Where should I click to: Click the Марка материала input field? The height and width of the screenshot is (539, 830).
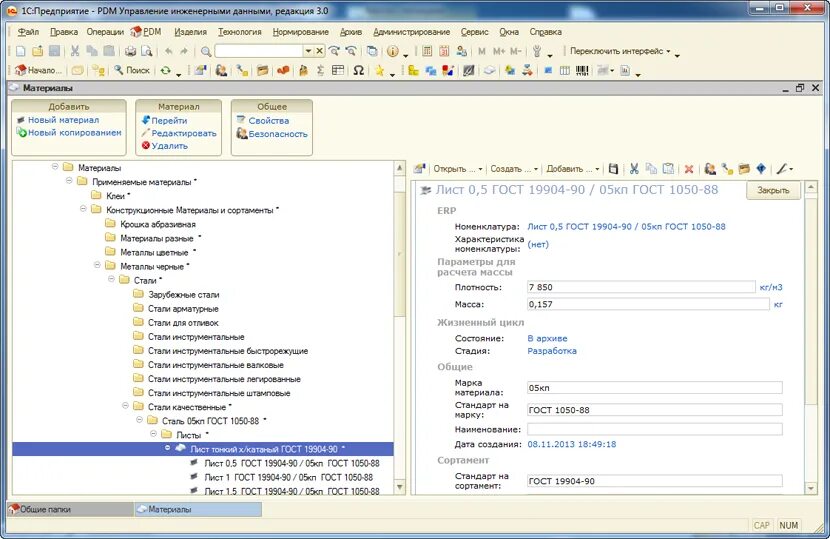point(654,388)
